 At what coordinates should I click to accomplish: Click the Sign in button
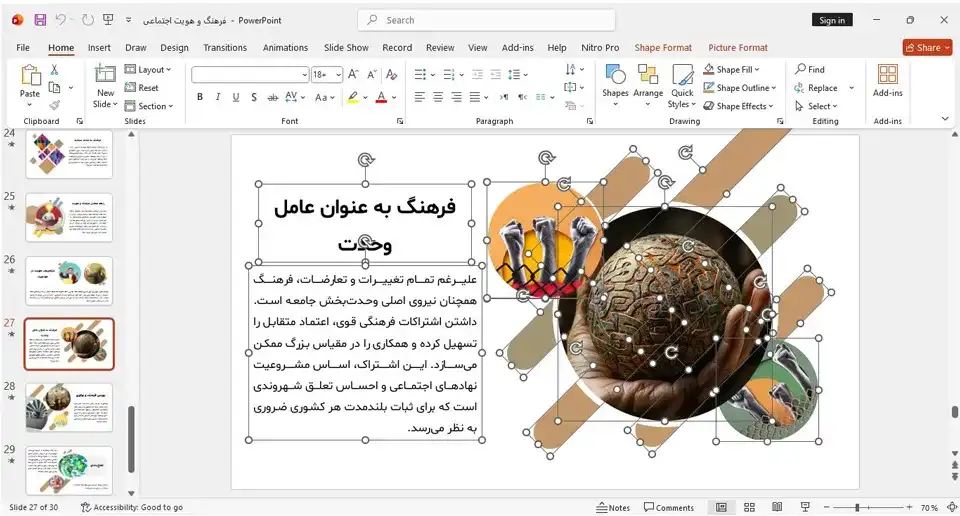(832, 20)
